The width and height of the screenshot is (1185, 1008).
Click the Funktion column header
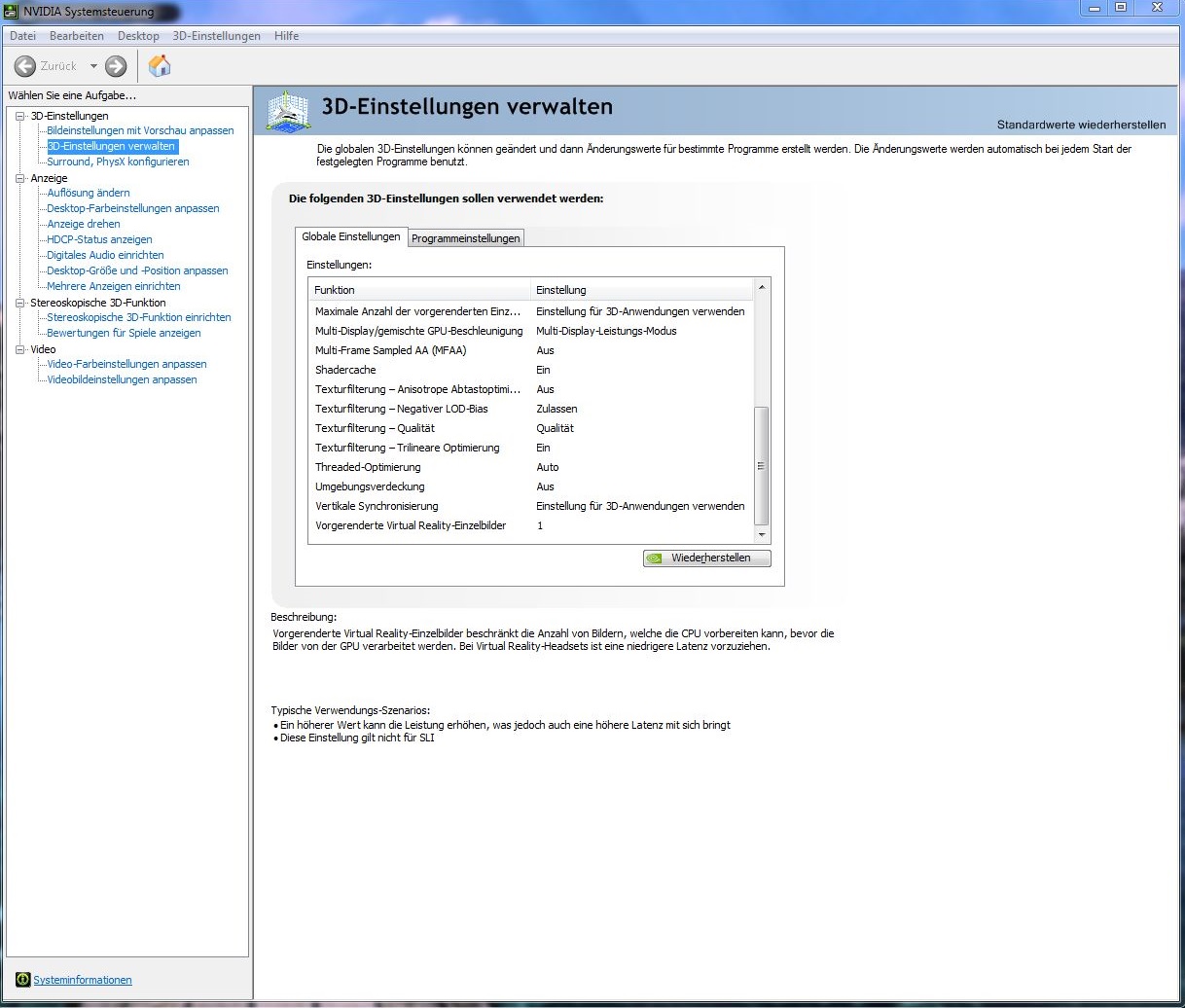419,290
